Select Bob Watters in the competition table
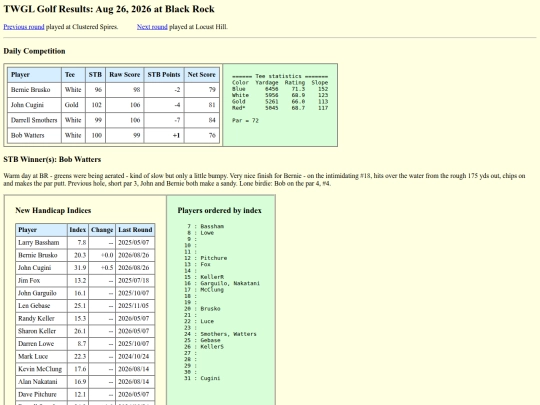Image resolution: width=540 pixels, height=405 pixels. click(28, 135)
